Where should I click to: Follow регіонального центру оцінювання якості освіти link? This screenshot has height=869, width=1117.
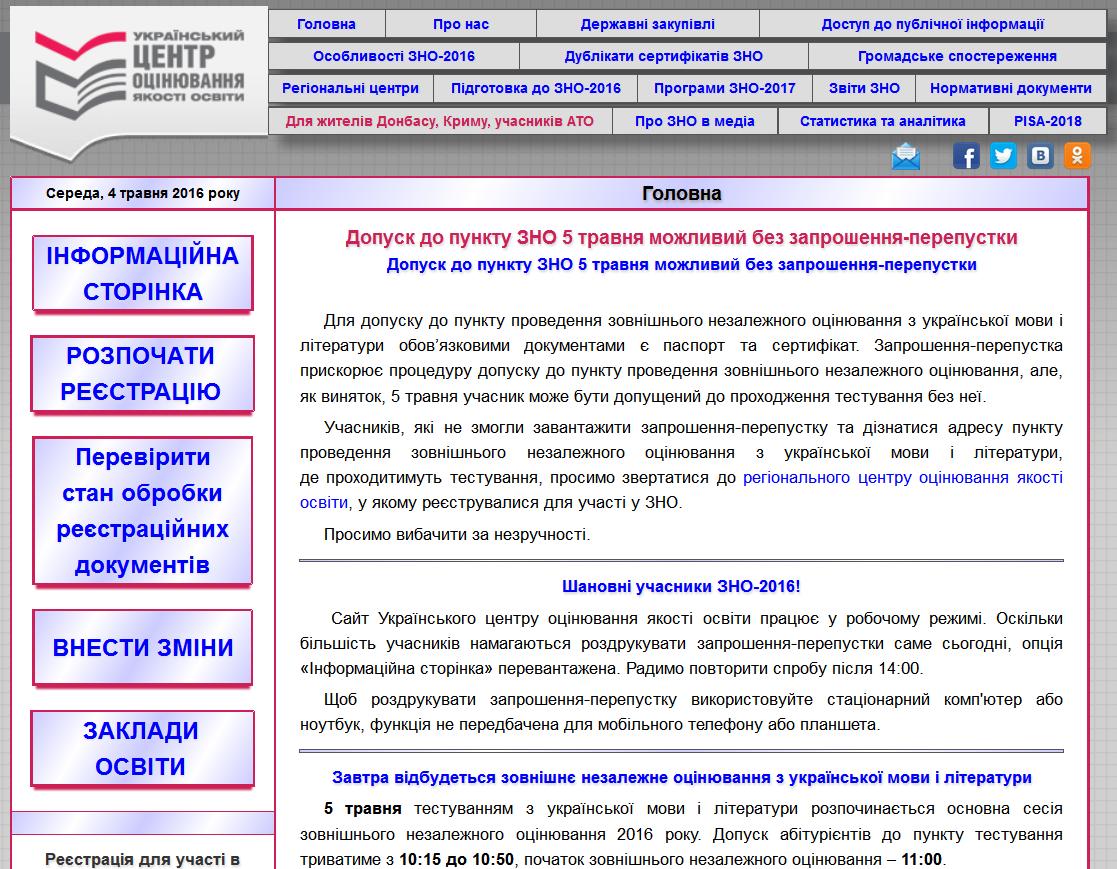point(903,478)
